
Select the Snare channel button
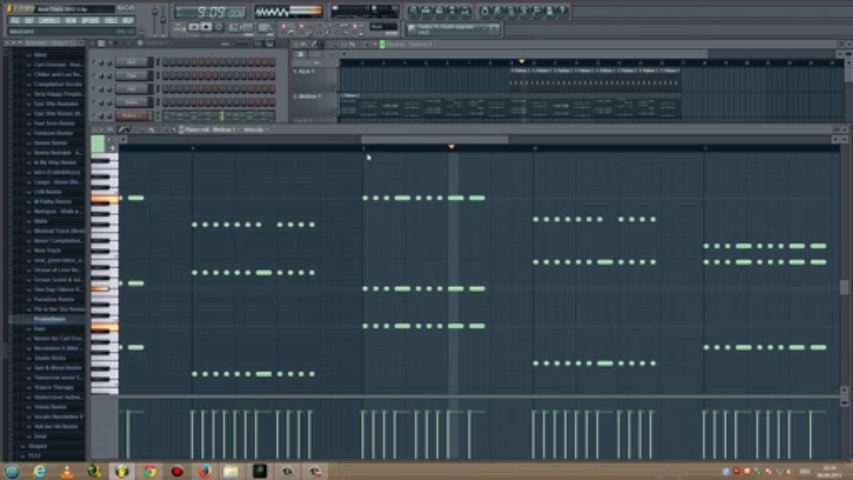point(131,102)
